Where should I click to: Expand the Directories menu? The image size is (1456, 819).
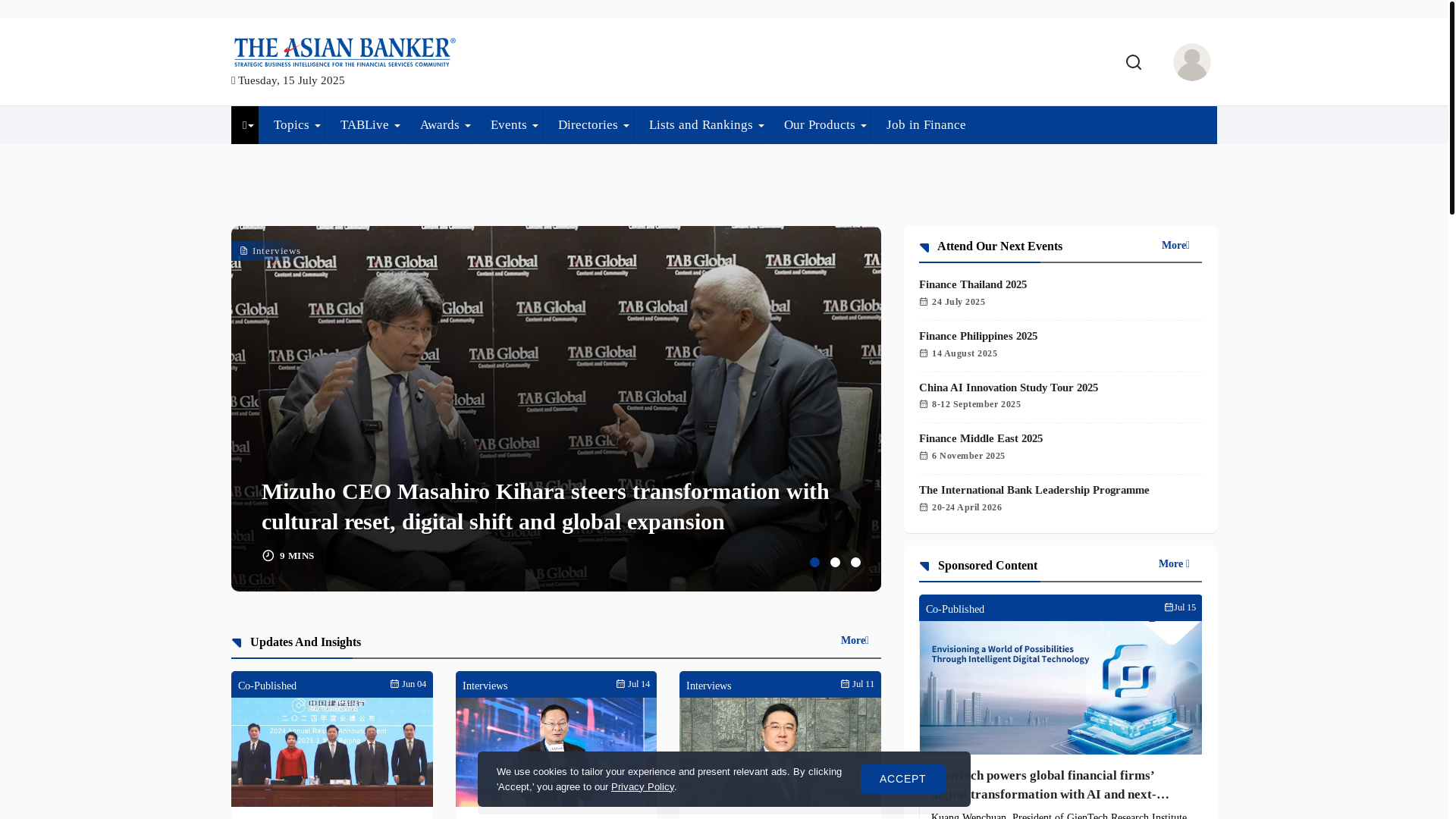coord(593,125)
